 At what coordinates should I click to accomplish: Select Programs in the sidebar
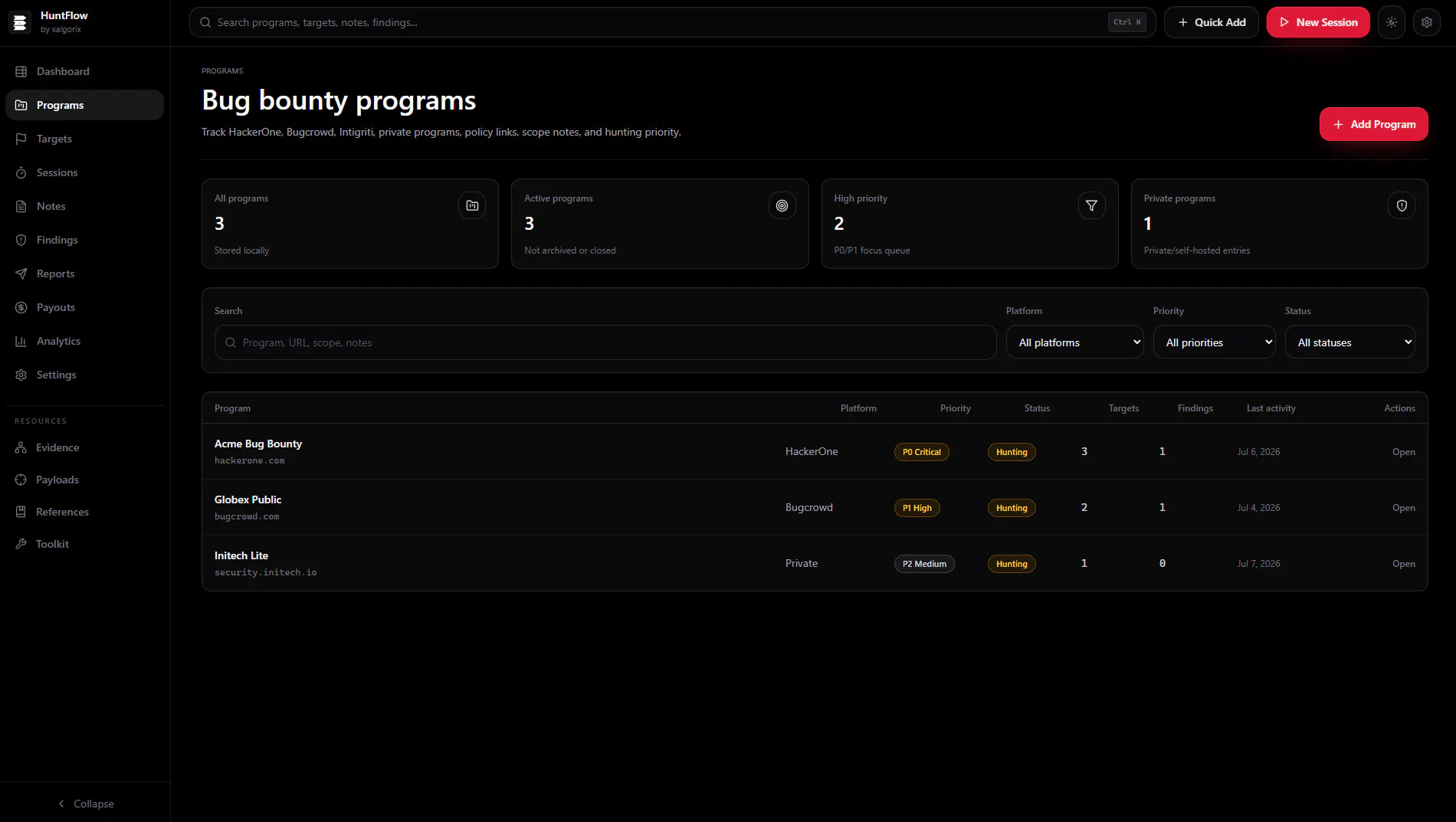[84, 105]
